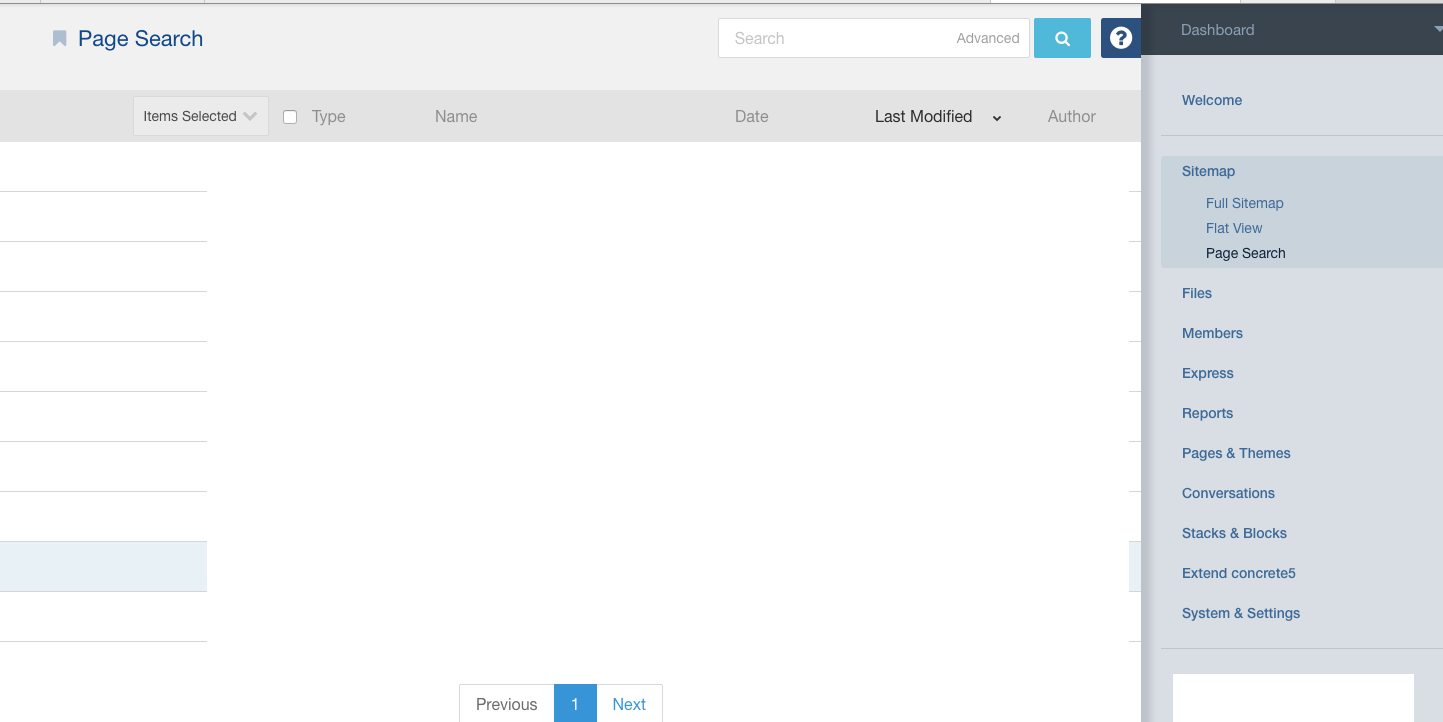The width and height of the screenshot is (1443, 722).
Task: Sort by the Date column header
Action: click(752, 116)
